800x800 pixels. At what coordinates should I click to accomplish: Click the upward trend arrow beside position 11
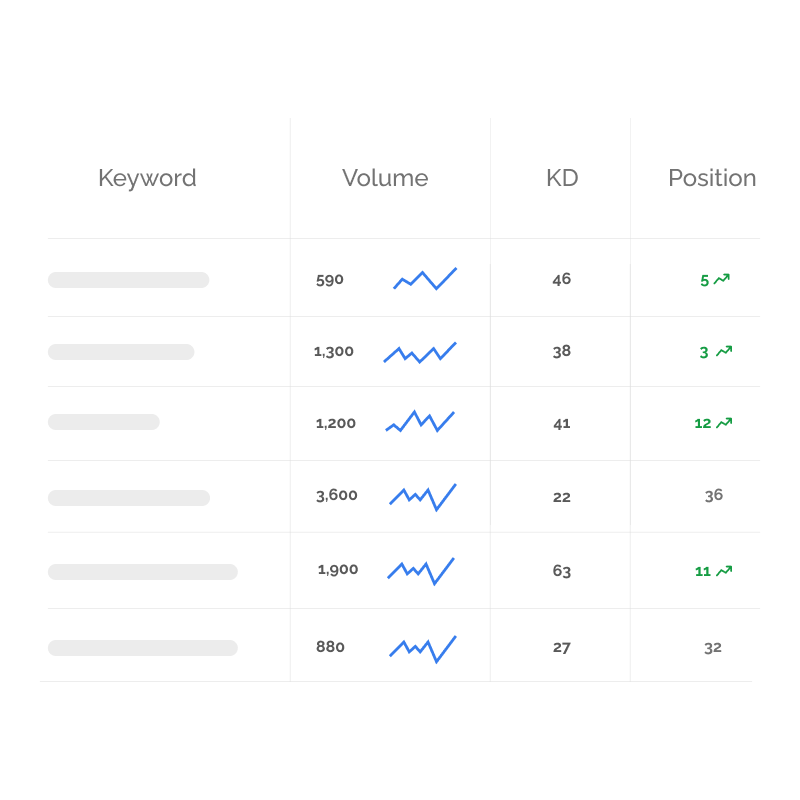click(724, 571)
